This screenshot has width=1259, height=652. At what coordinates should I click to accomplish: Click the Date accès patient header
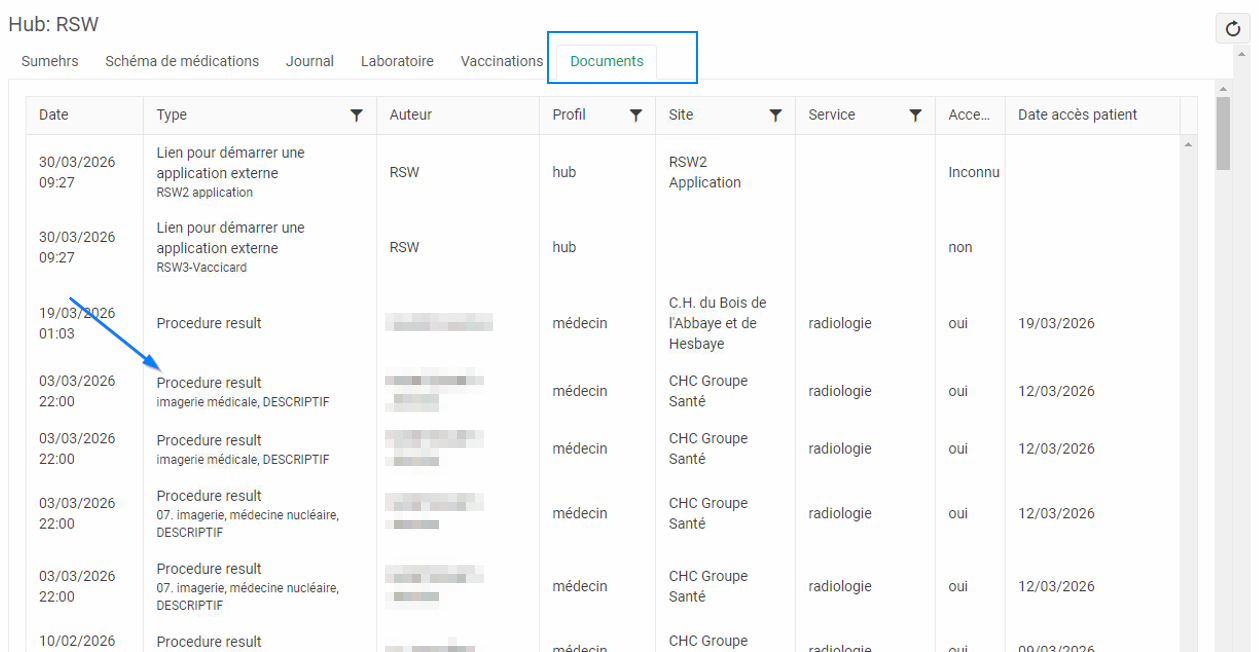[1077, 115]
